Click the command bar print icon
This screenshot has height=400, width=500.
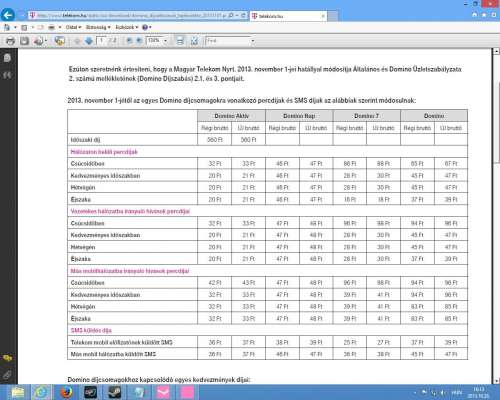click(51, 27)
